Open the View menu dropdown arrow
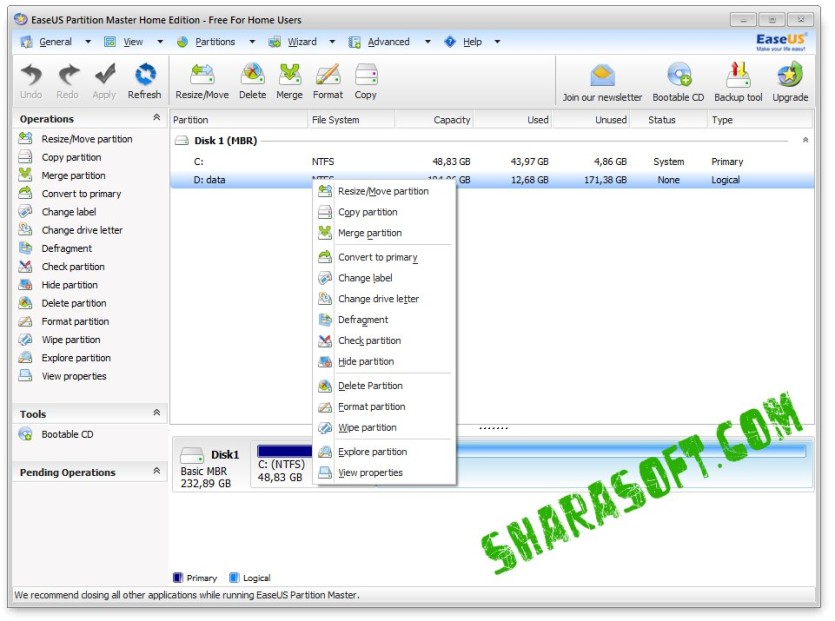The width and height of the screenshot is (835, 621). point(160,42)
